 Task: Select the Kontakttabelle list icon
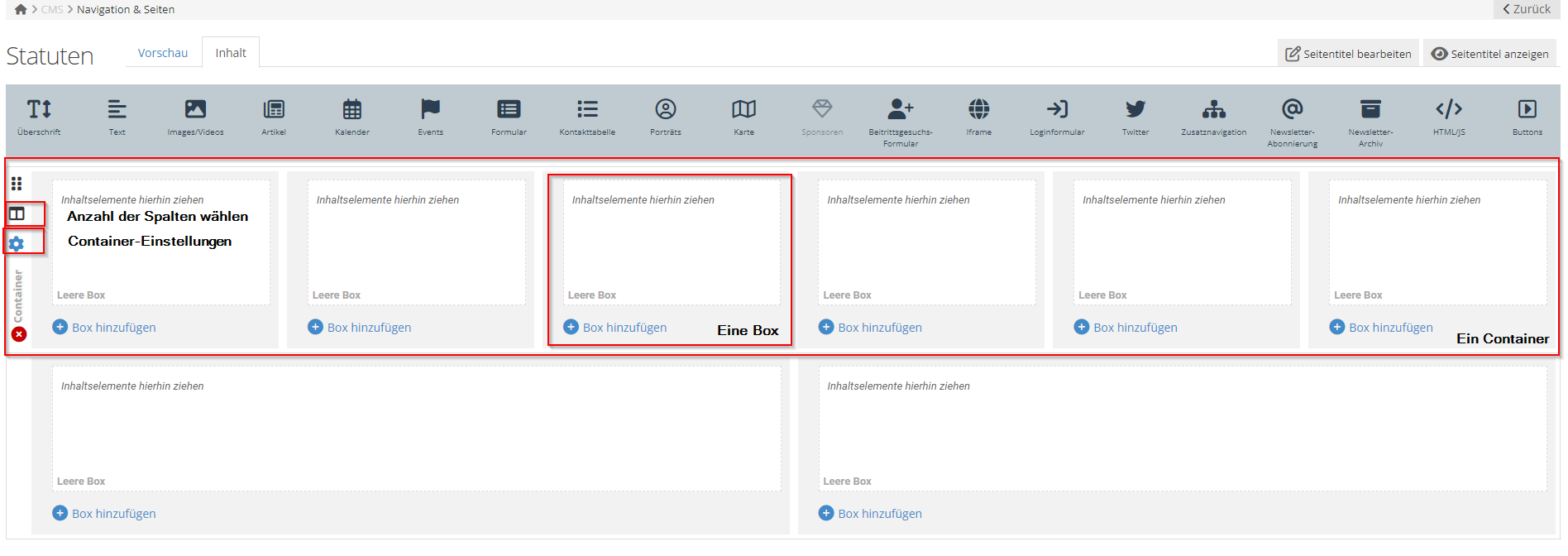click(x=587, y=109)
